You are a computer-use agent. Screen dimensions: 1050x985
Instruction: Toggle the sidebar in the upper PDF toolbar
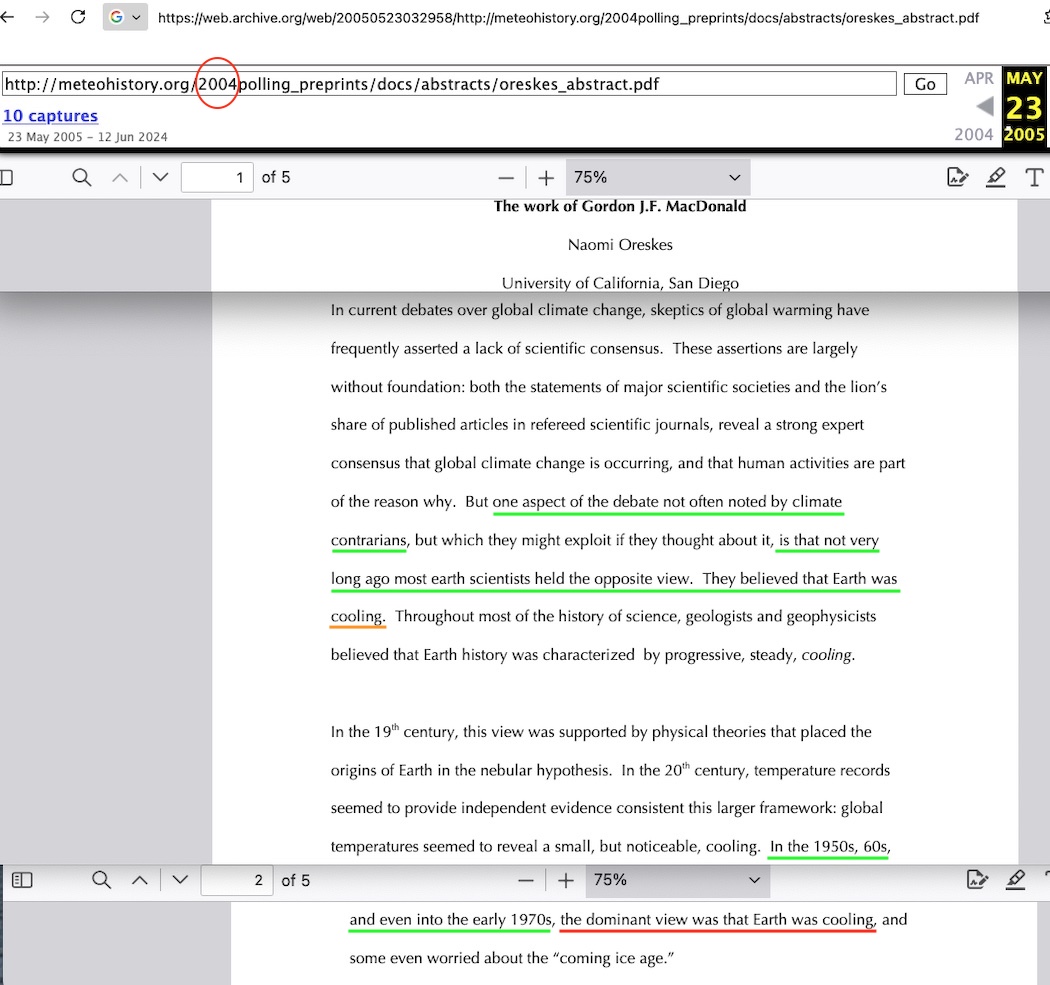click(6, 178)
